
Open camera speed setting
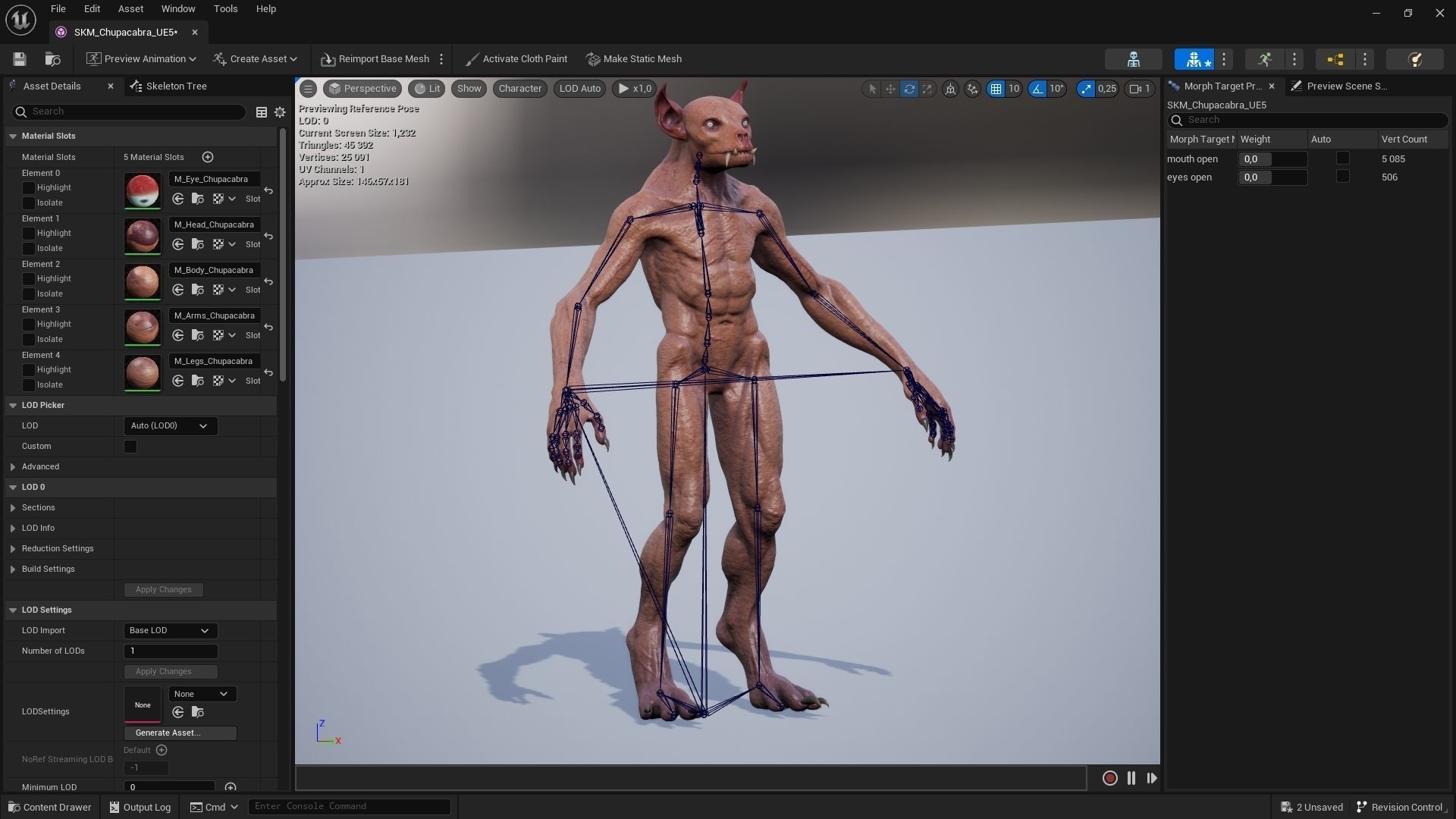click(1140, 89)
